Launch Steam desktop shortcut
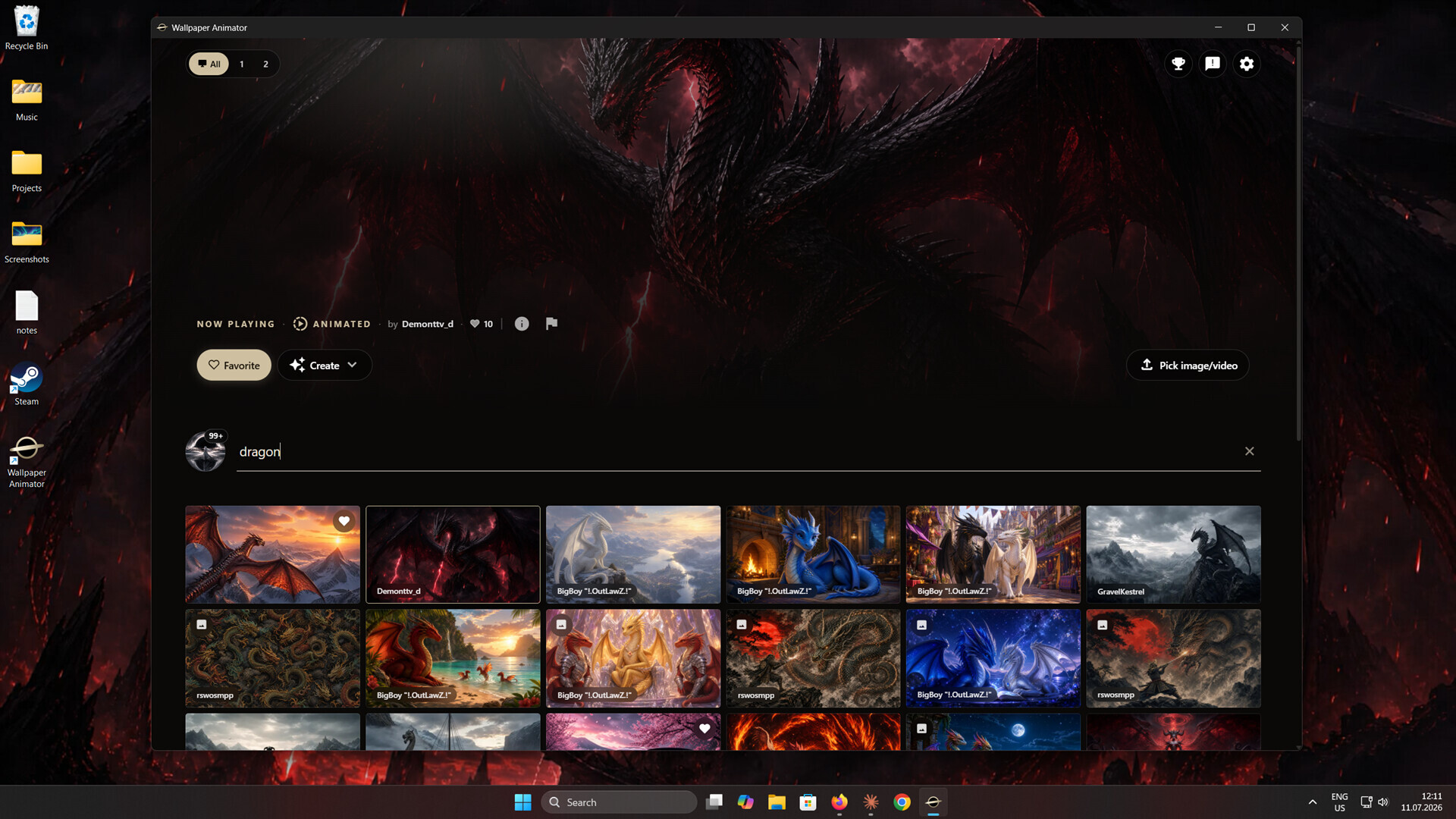 click(27, 384)
